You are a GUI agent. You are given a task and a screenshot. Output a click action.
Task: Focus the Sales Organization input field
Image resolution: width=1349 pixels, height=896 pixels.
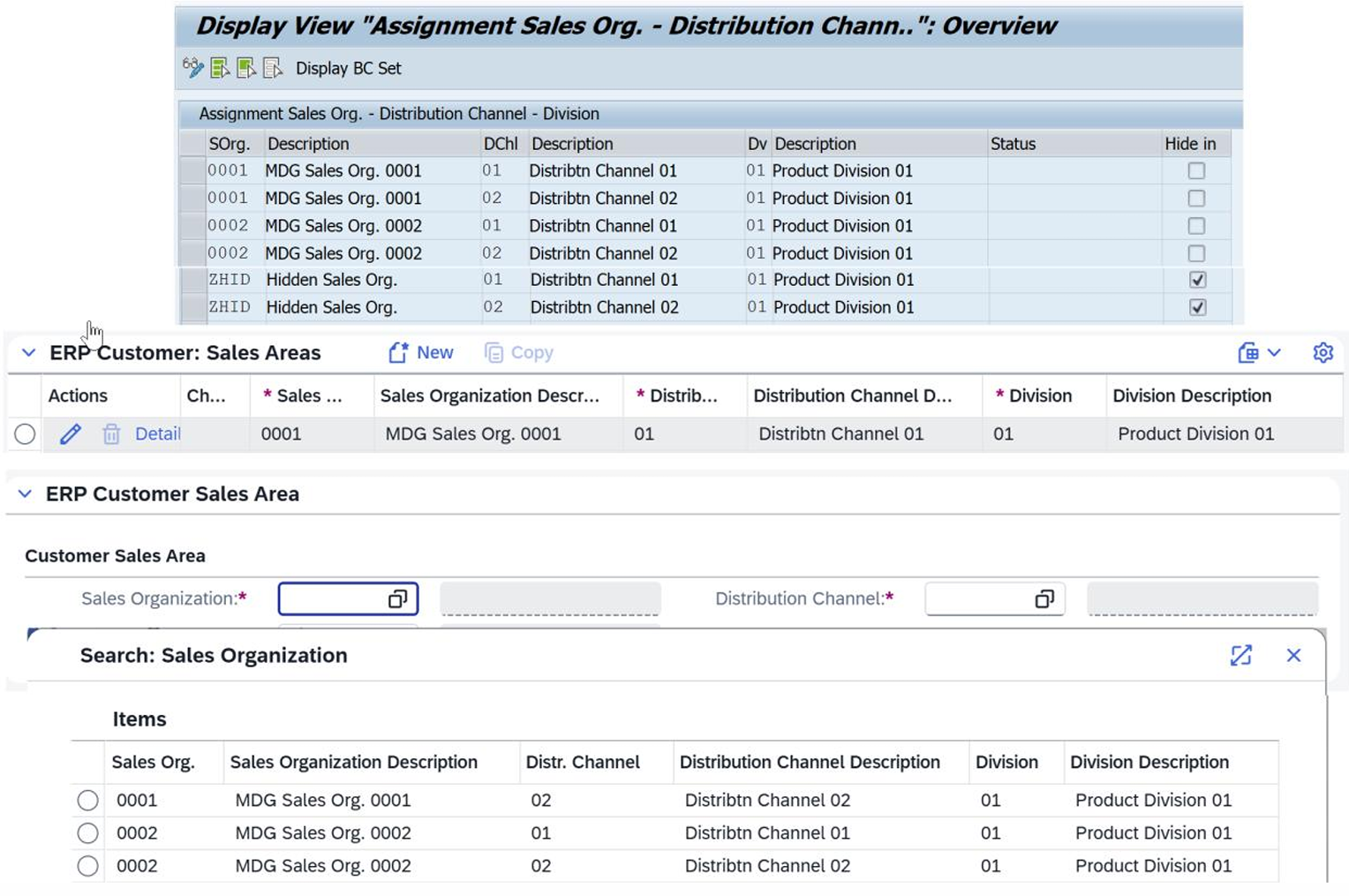point(348,599)
